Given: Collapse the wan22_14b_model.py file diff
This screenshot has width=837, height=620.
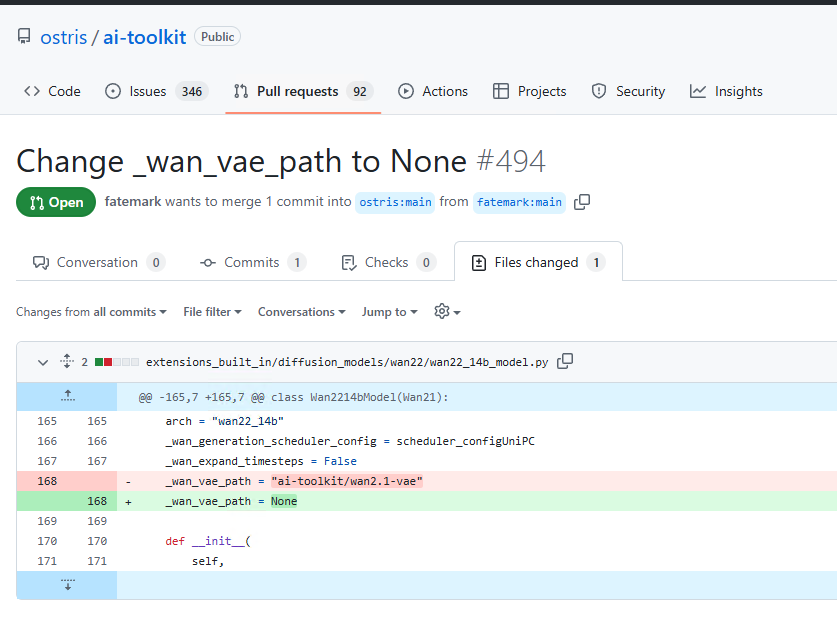Looking at the screenshot, I should point(43,363).
